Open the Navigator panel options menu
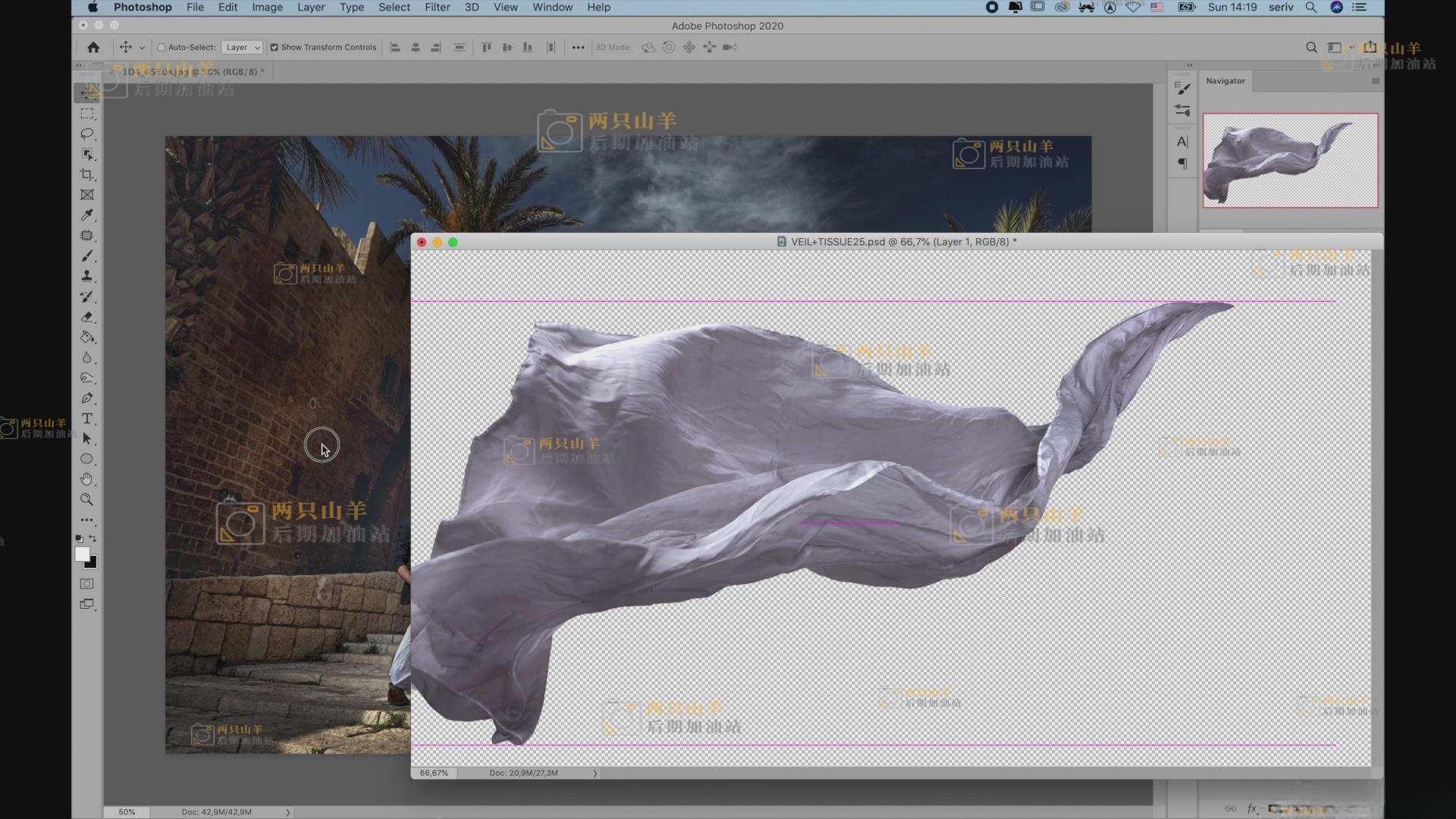 pyautogui.click(x=1375, y=81)
